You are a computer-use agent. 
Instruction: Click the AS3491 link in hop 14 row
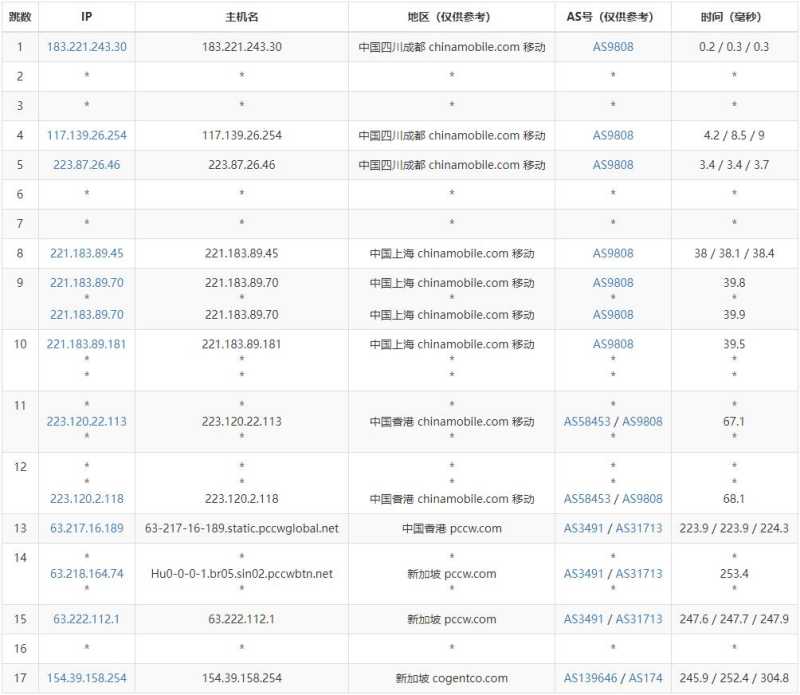coord(584,574)
